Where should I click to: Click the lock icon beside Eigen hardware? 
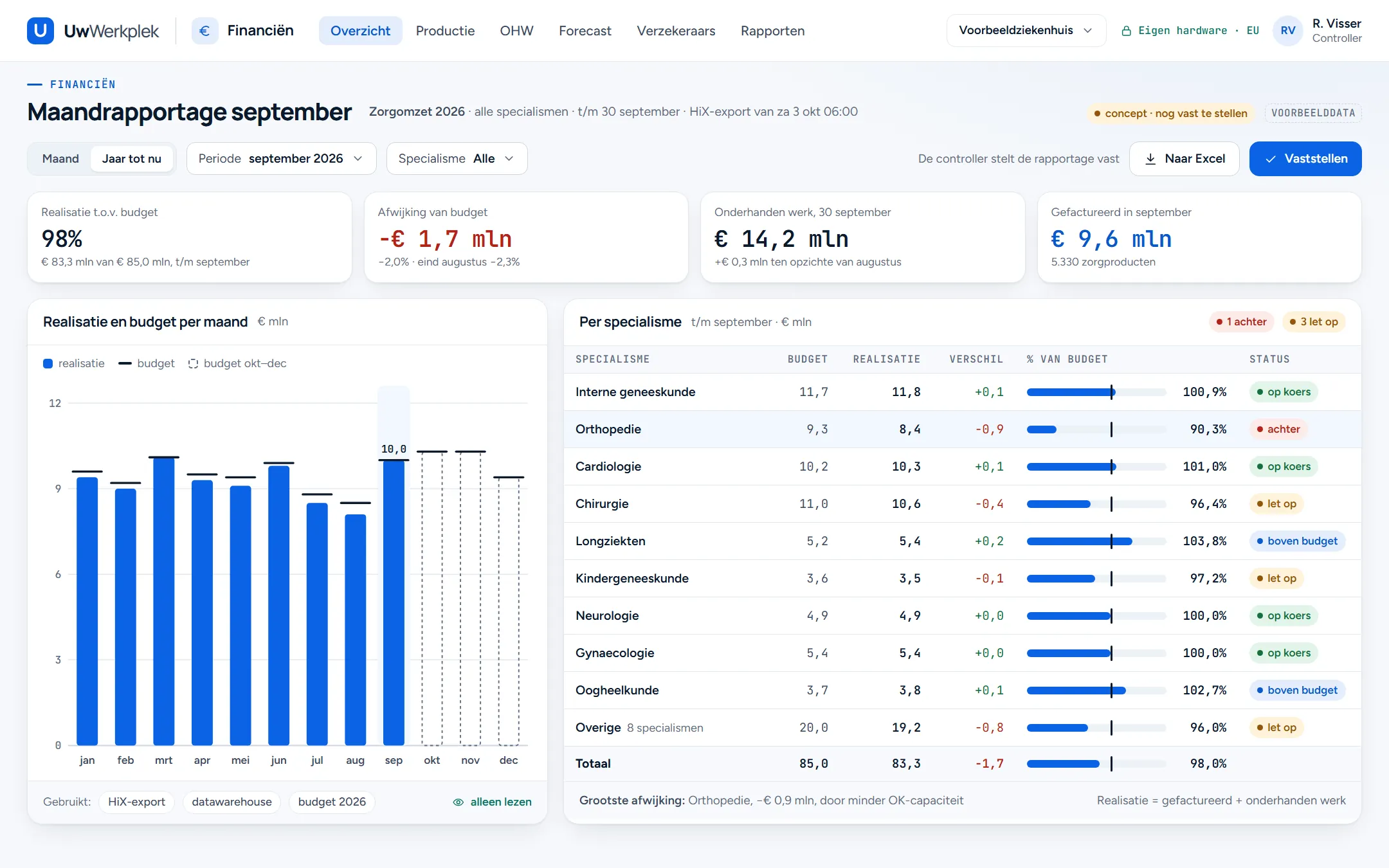[1126, 31]
